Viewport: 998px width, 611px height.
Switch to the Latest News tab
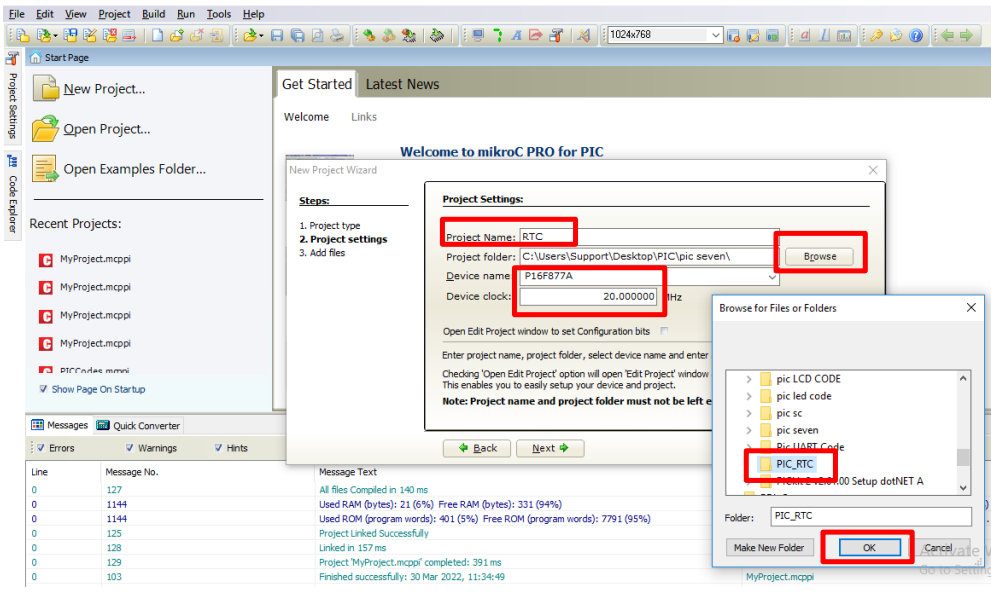point(402,84)
